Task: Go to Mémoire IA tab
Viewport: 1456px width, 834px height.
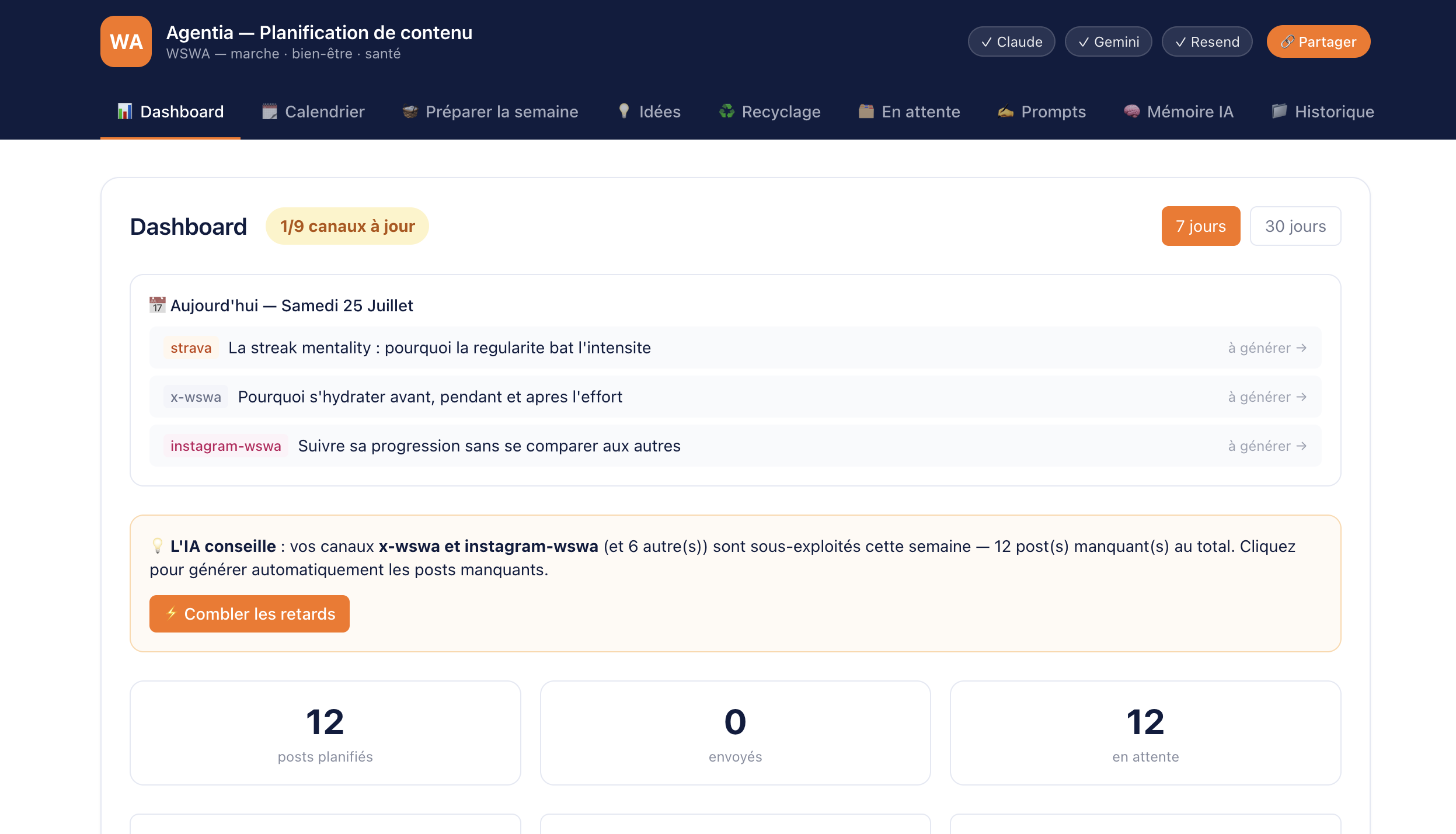Action: [x=1178, y=112]
